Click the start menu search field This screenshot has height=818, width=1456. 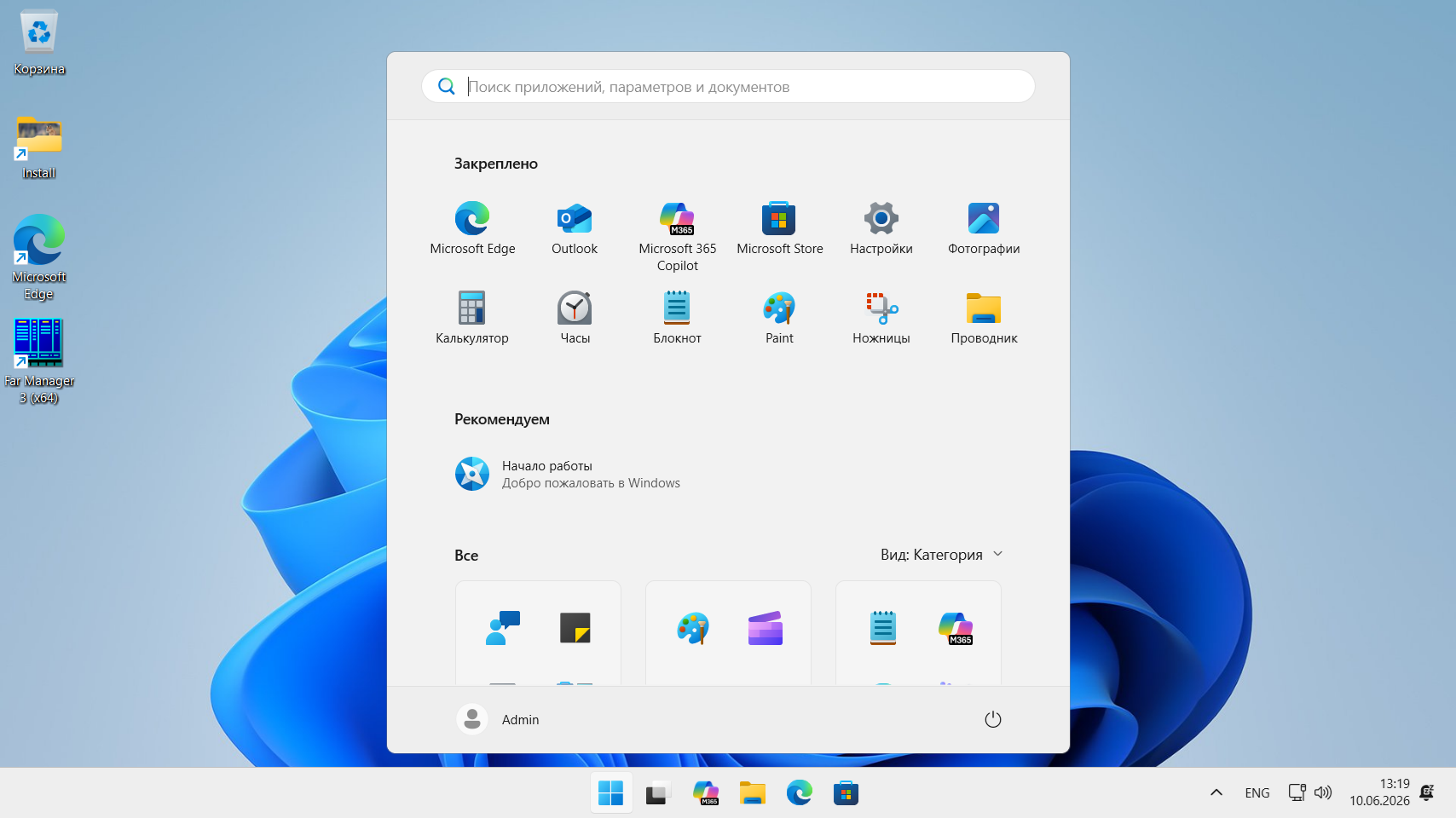(x=728, y=86)
